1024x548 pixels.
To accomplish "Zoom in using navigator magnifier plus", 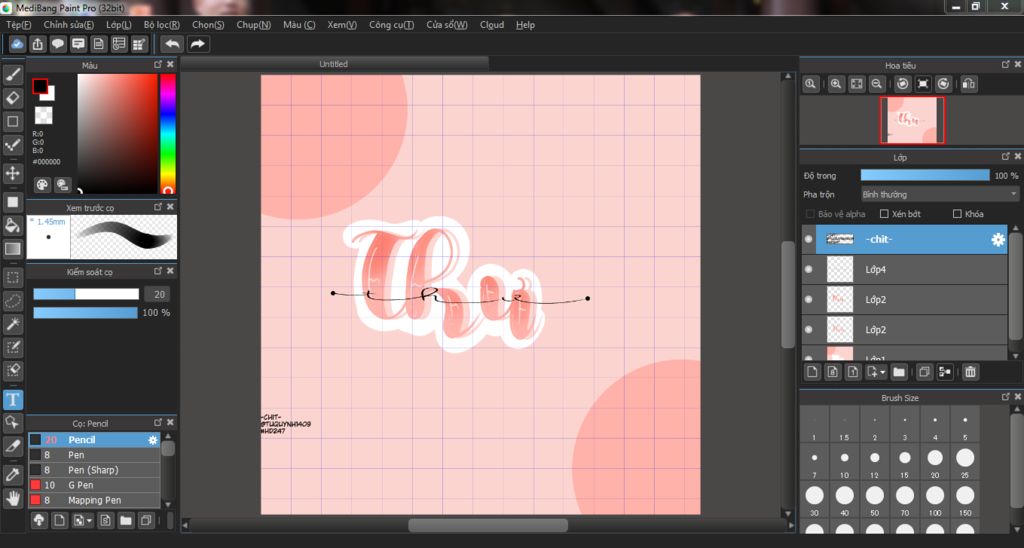I will (x=836, y=84).
